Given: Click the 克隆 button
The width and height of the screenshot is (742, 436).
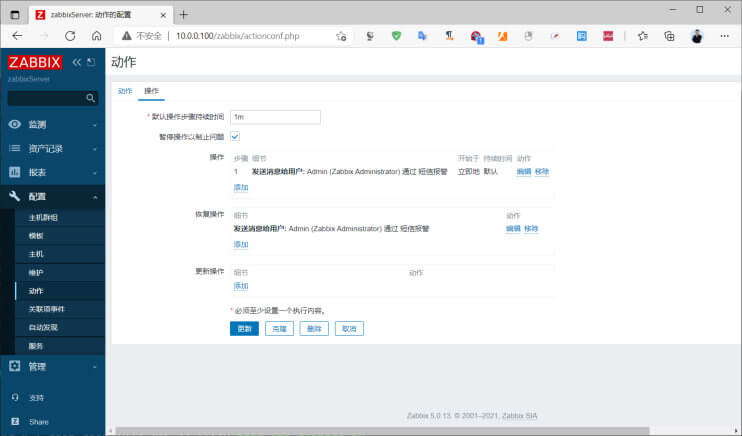Looking at the screenshot, I should tap(279, 329).
